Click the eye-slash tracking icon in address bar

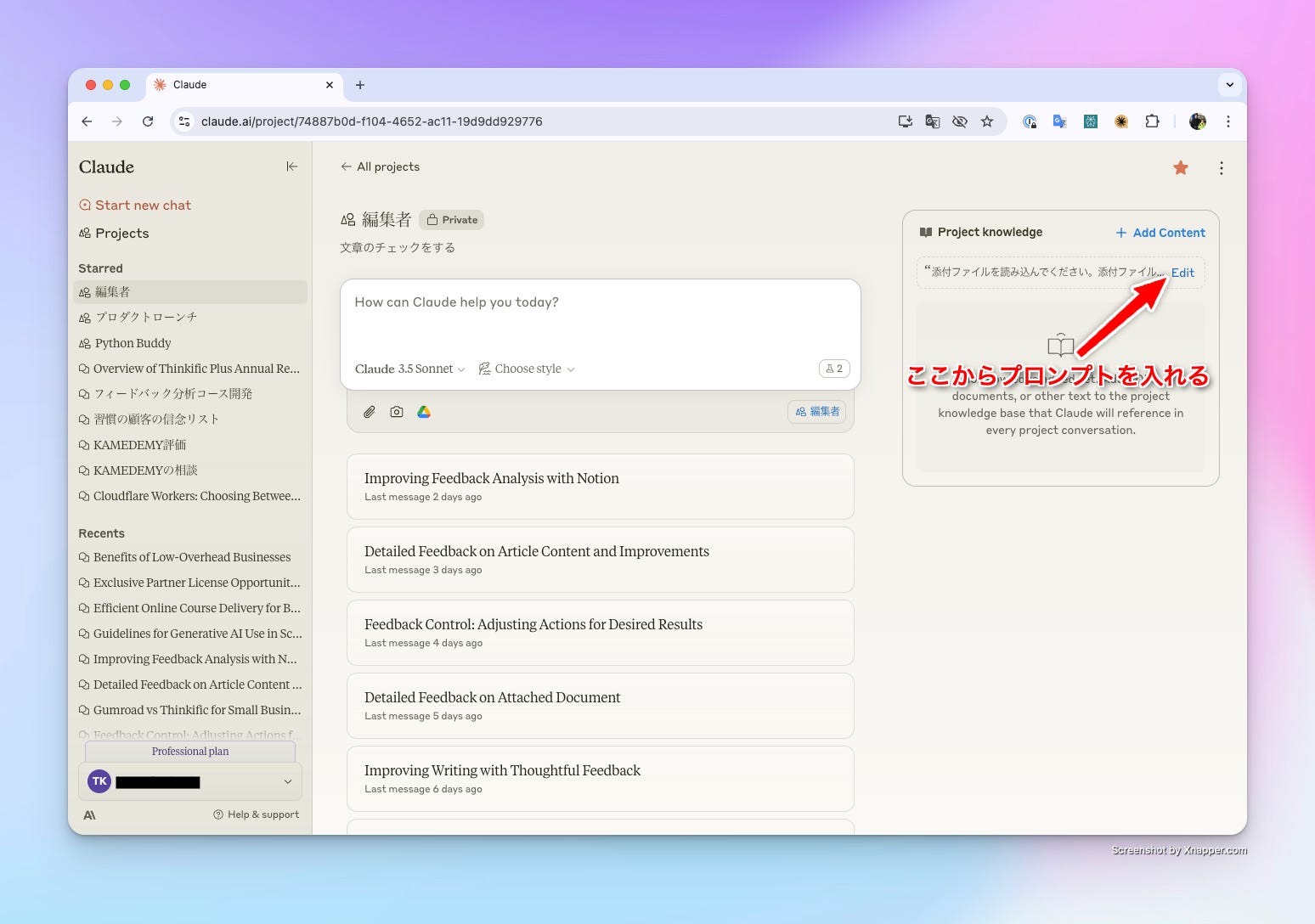point(960,121)
